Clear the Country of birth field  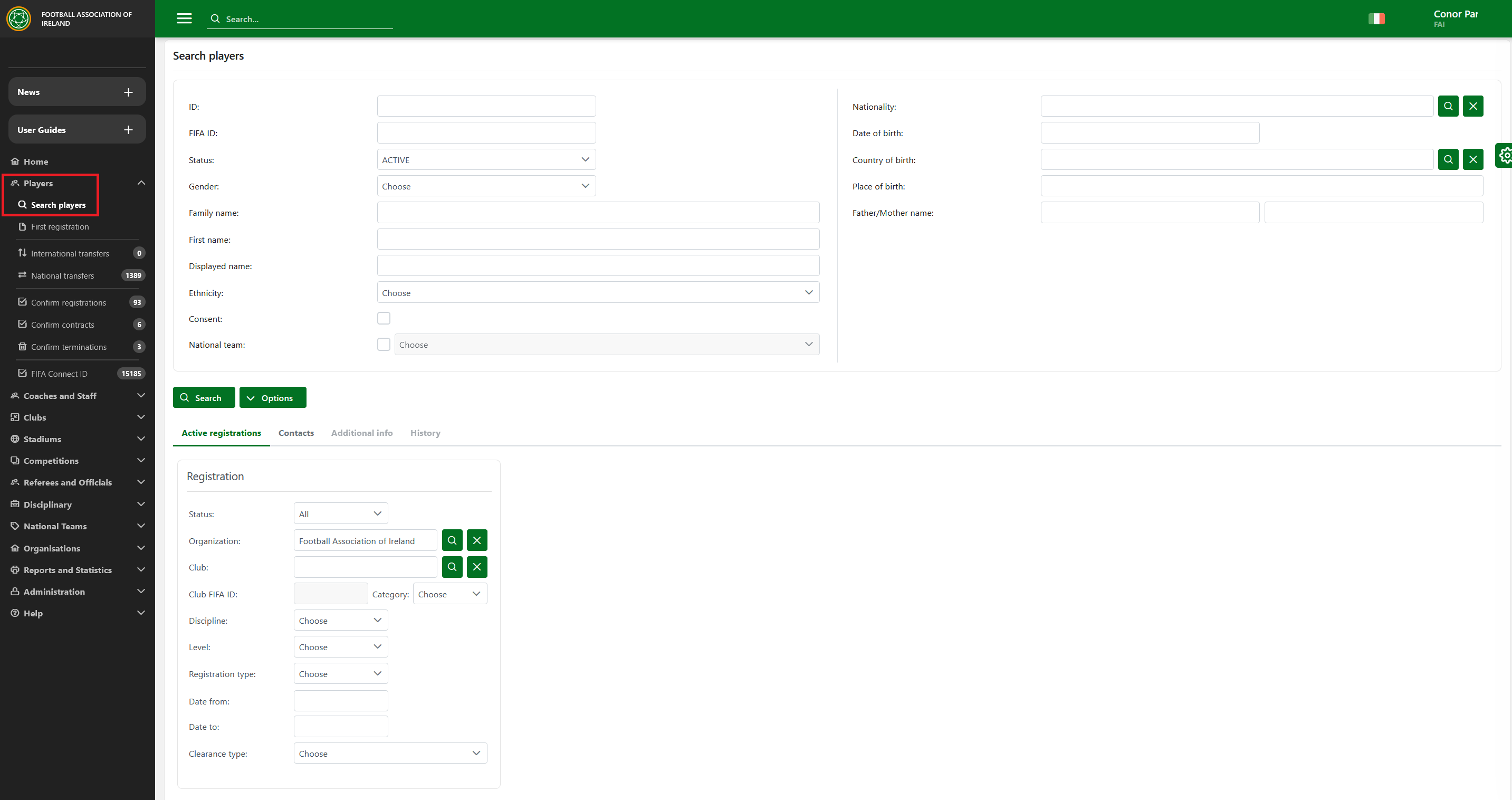click(x=1472, y=160)
